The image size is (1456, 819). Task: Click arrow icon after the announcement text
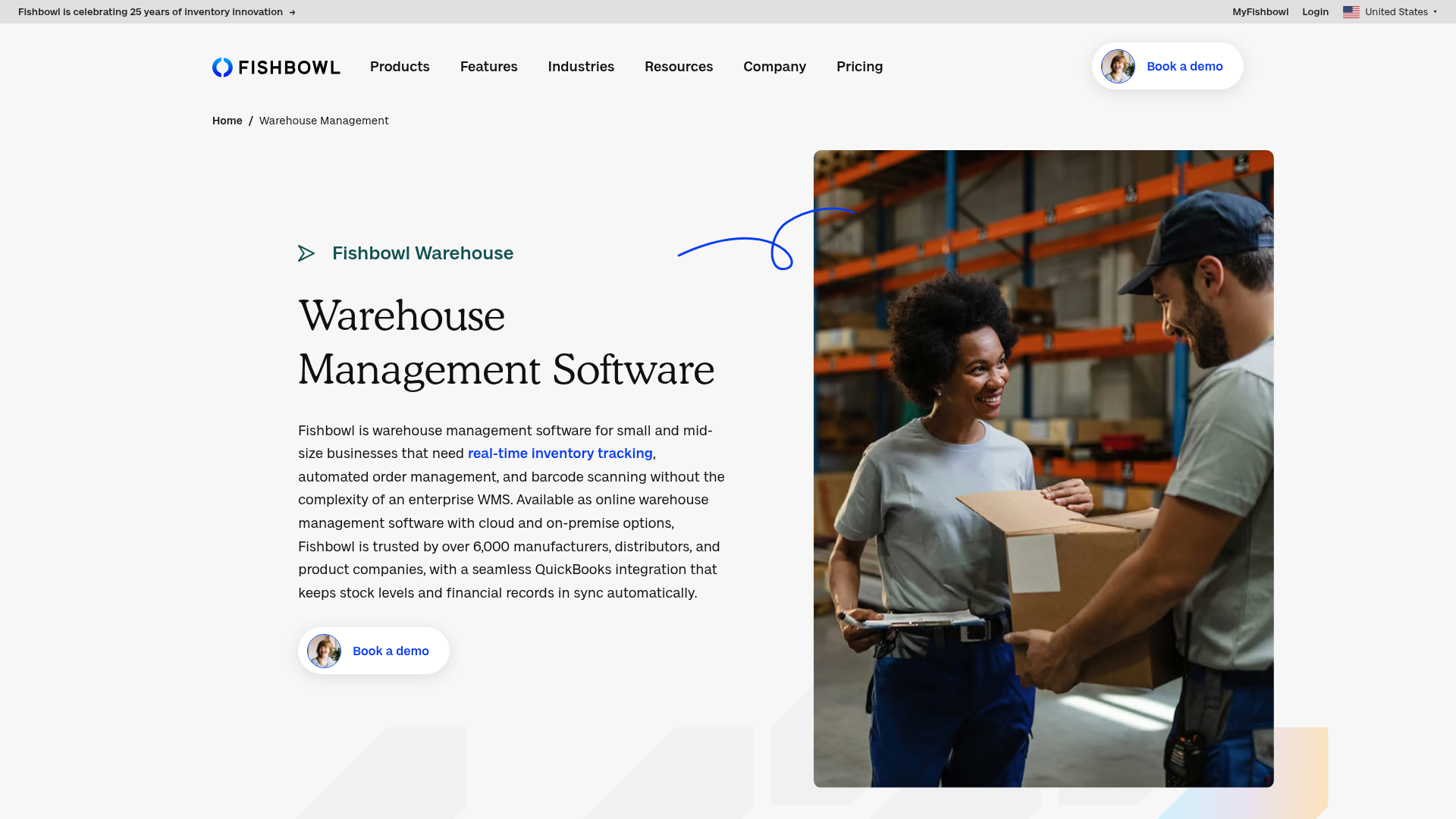click(x=292, y=12)
